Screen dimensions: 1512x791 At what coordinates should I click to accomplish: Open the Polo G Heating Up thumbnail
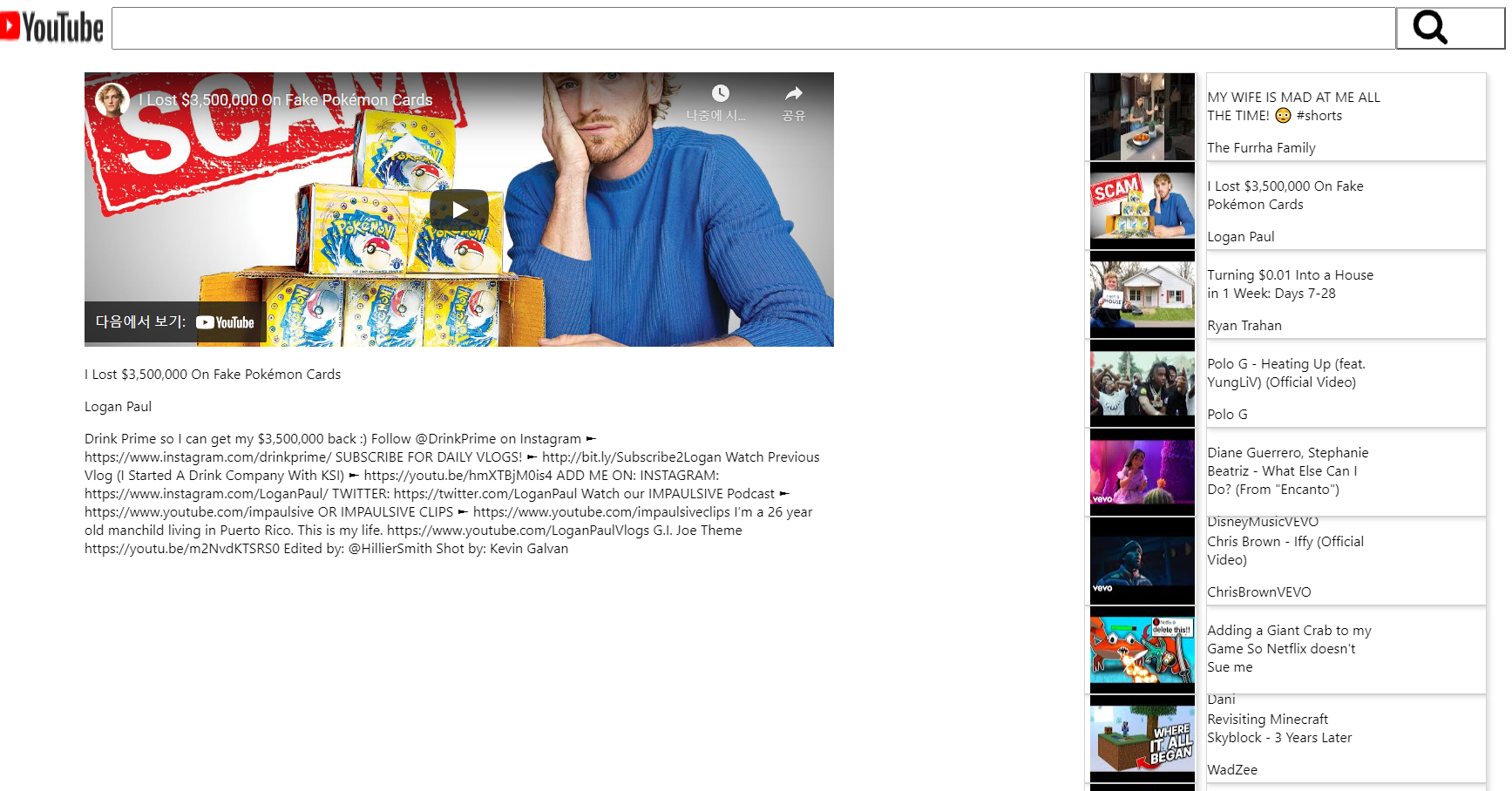point(1142,383)
